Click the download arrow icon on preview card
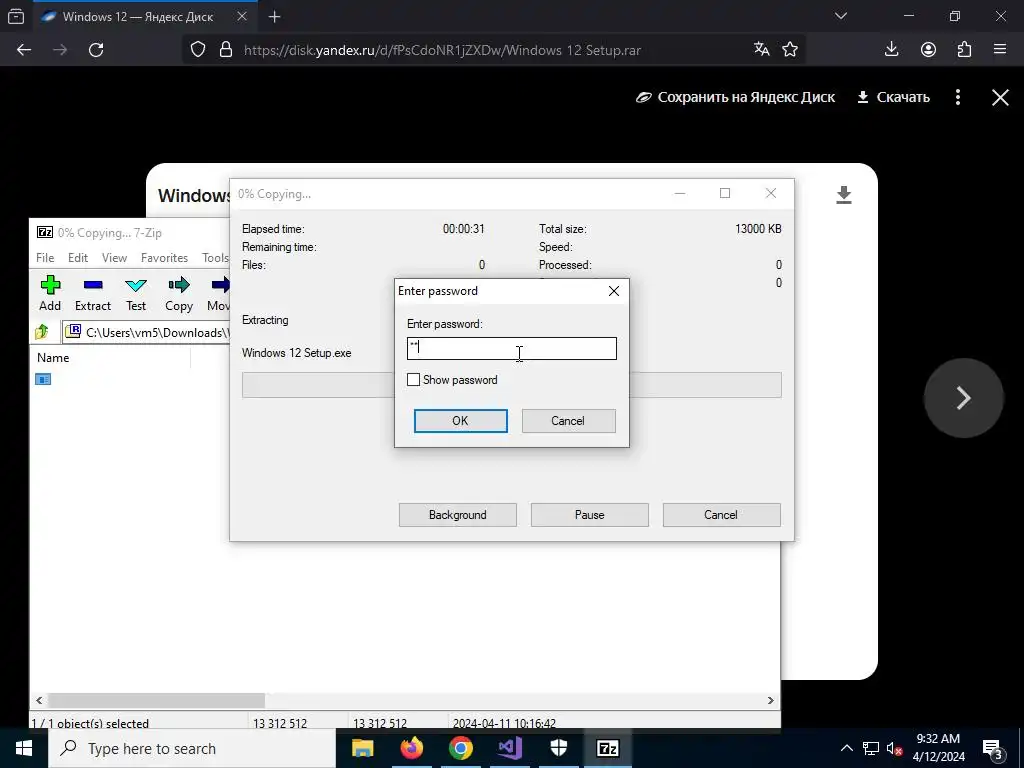1024x768 pixels. (x=844, y=195)
